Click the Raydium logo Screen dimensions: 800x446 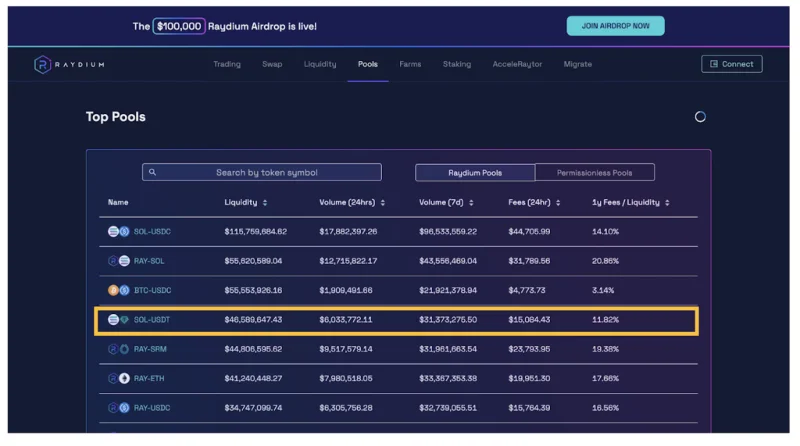click(x=69, y=64)
